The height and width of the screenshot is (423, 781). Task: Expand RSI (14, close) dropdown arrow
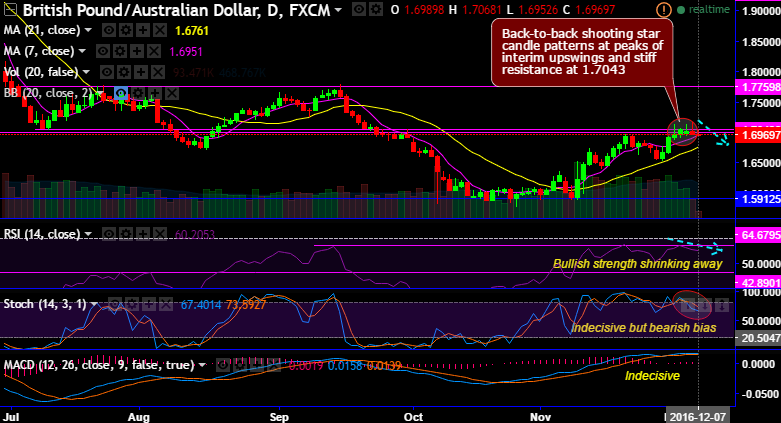88,234
